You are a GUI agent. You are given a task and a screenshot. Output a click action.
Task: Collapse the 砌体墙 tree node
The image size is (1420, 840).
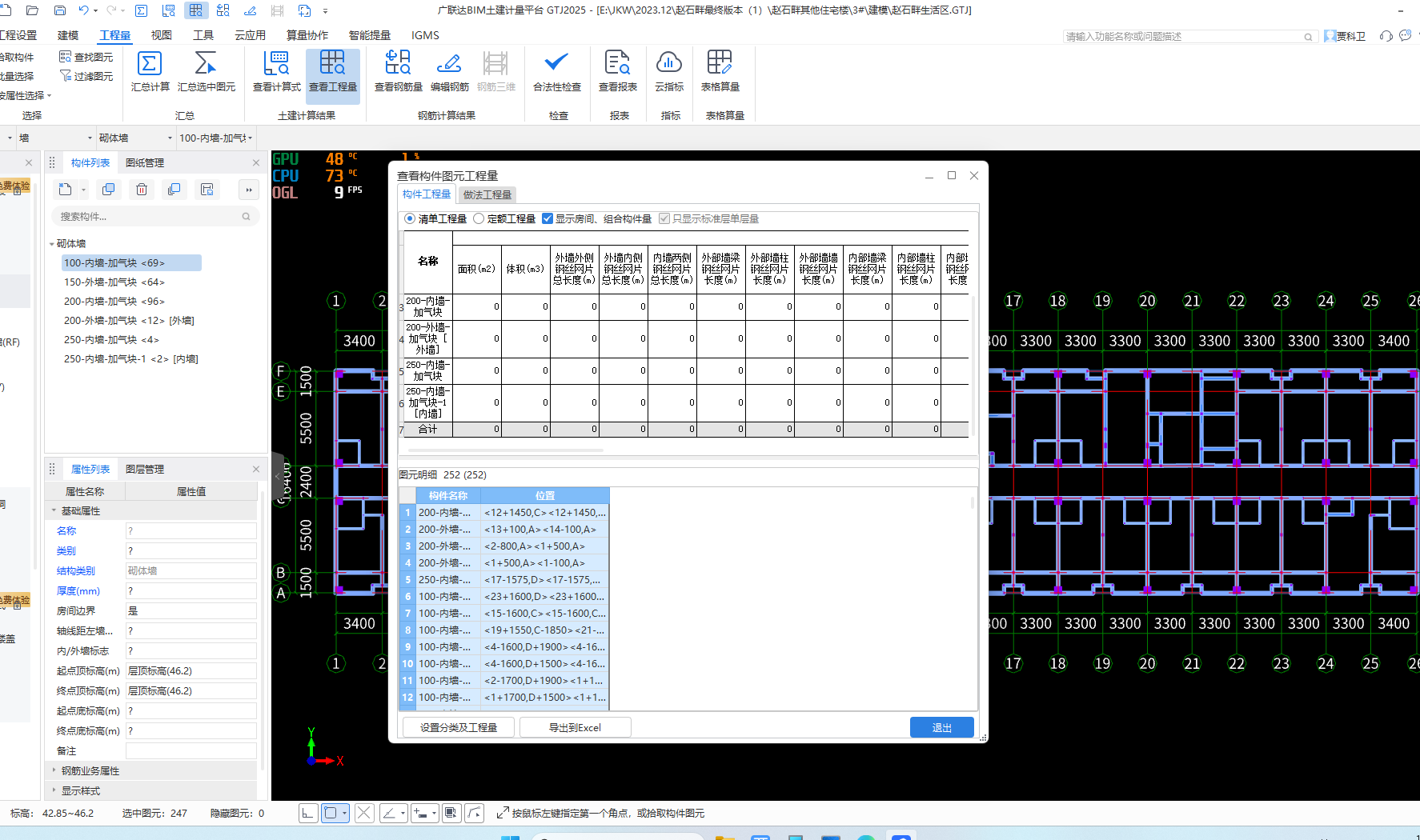tap(52, 244)
